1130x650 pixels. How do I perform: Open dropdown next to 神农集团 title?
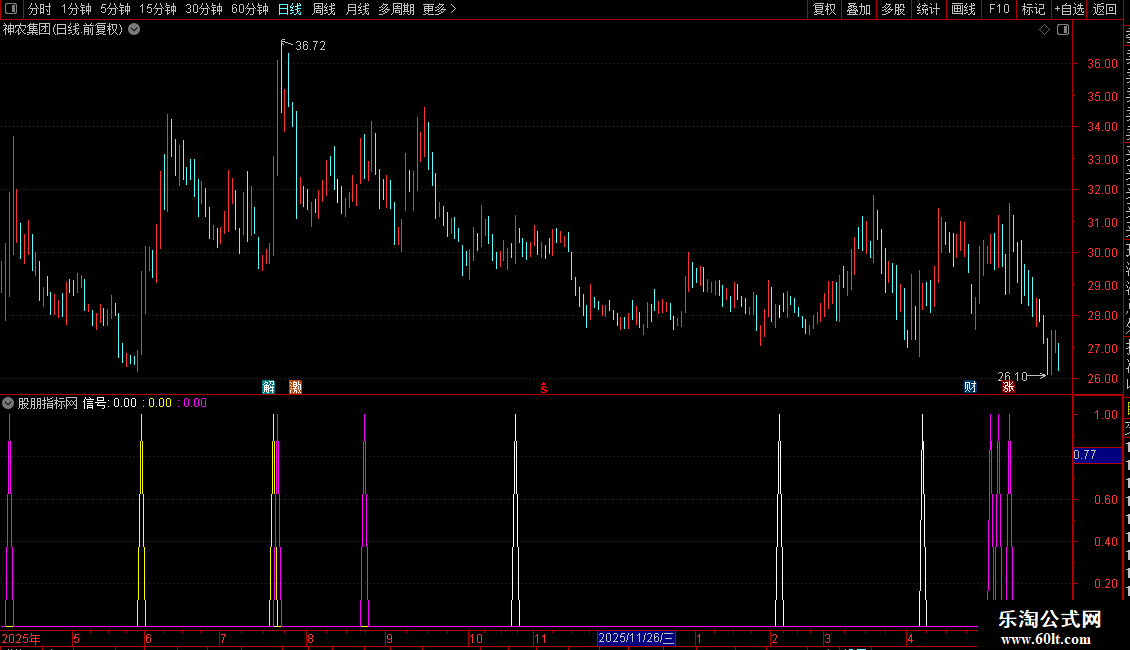134,30
